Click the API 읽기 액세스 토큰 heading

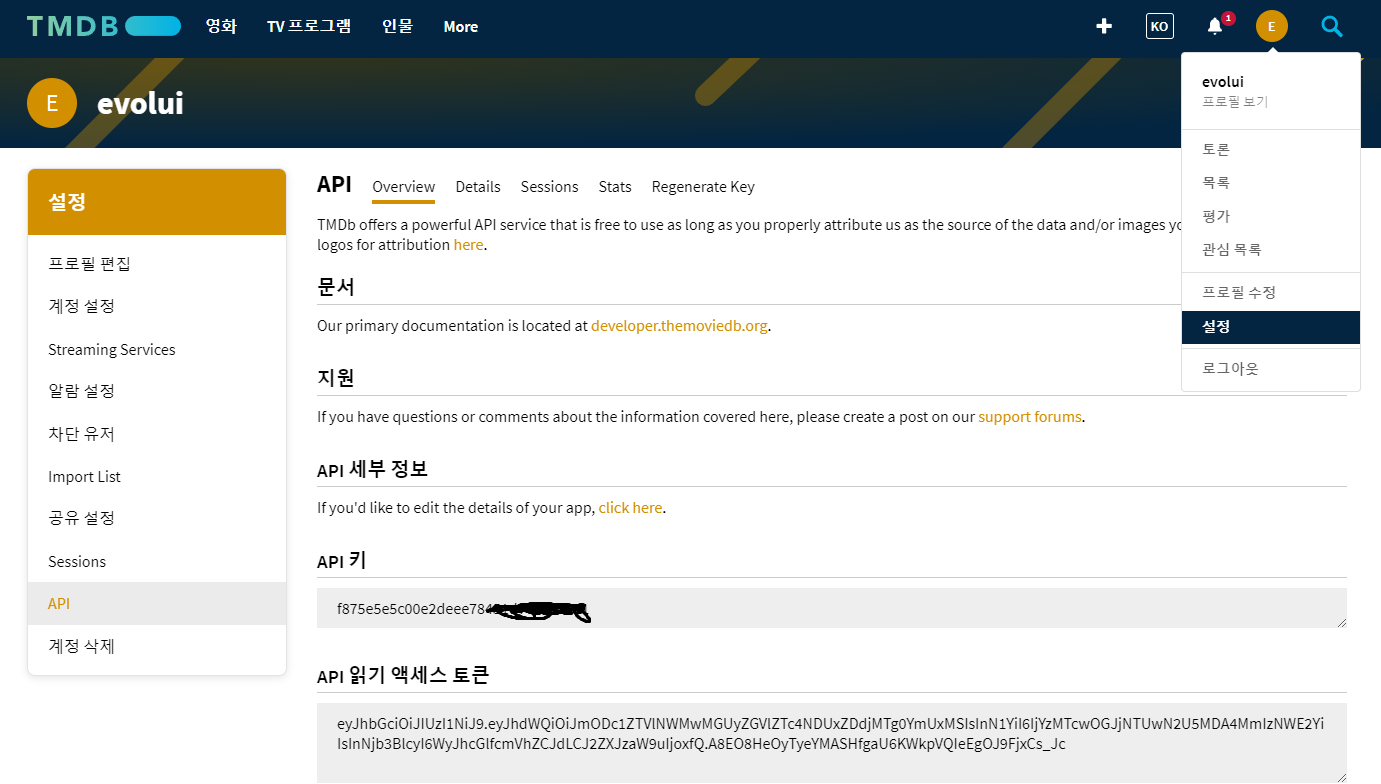tap(403, 677)
